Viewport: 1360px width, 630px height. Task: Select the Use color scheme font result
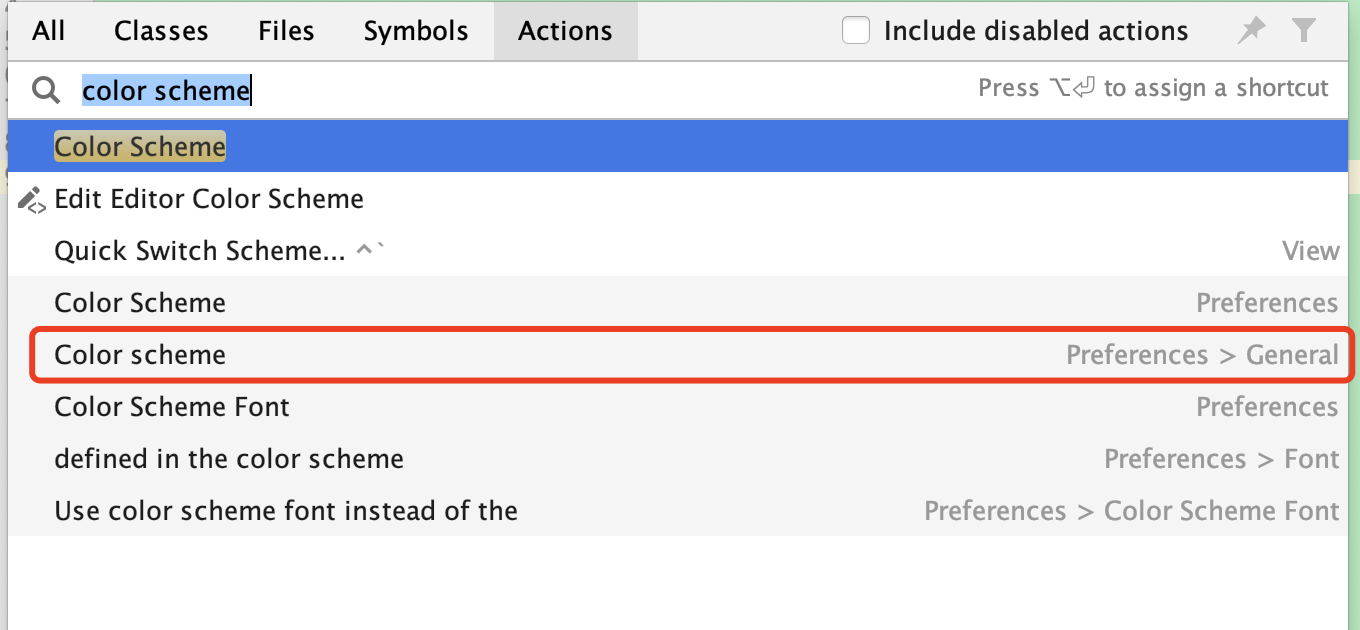(285, 510)
